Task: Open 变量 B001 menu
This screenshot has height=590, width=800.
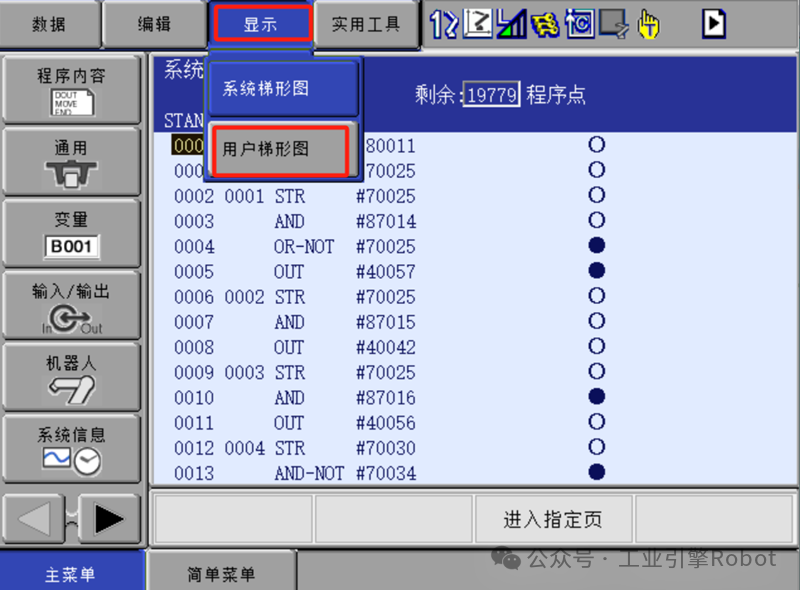Action: coord(71,233)
